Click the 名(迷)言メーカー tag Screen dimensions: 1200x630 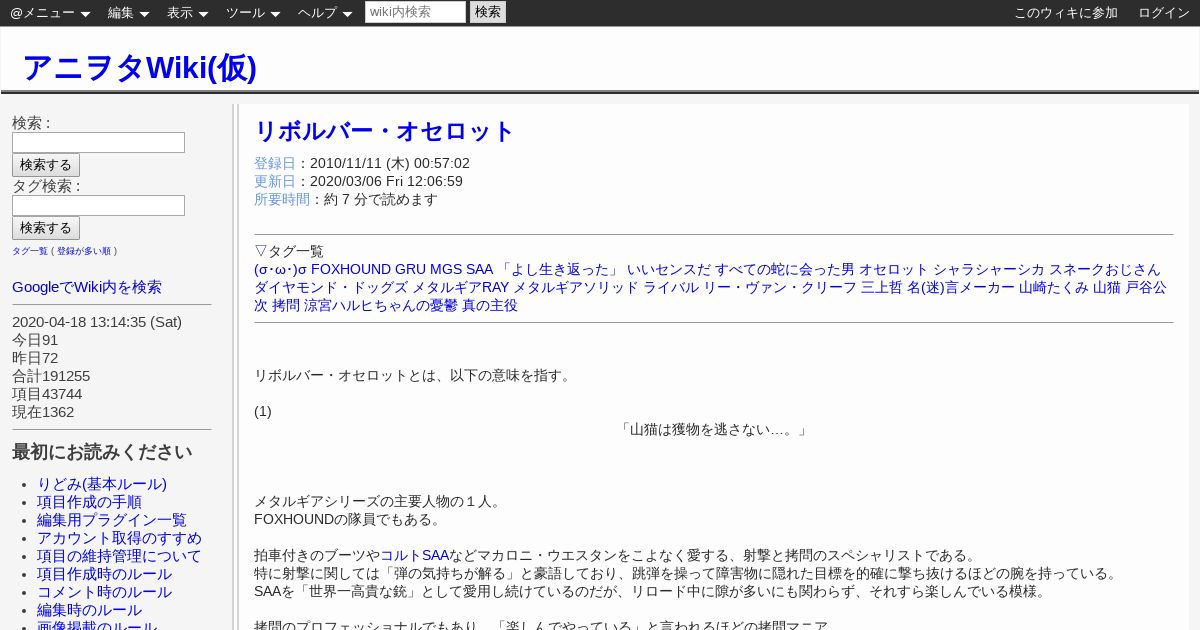click(961, 288)
